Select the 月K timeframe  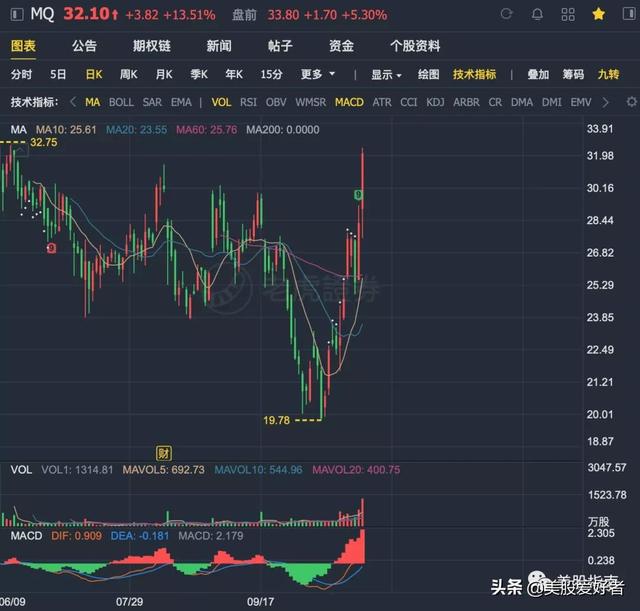(164, 74)
